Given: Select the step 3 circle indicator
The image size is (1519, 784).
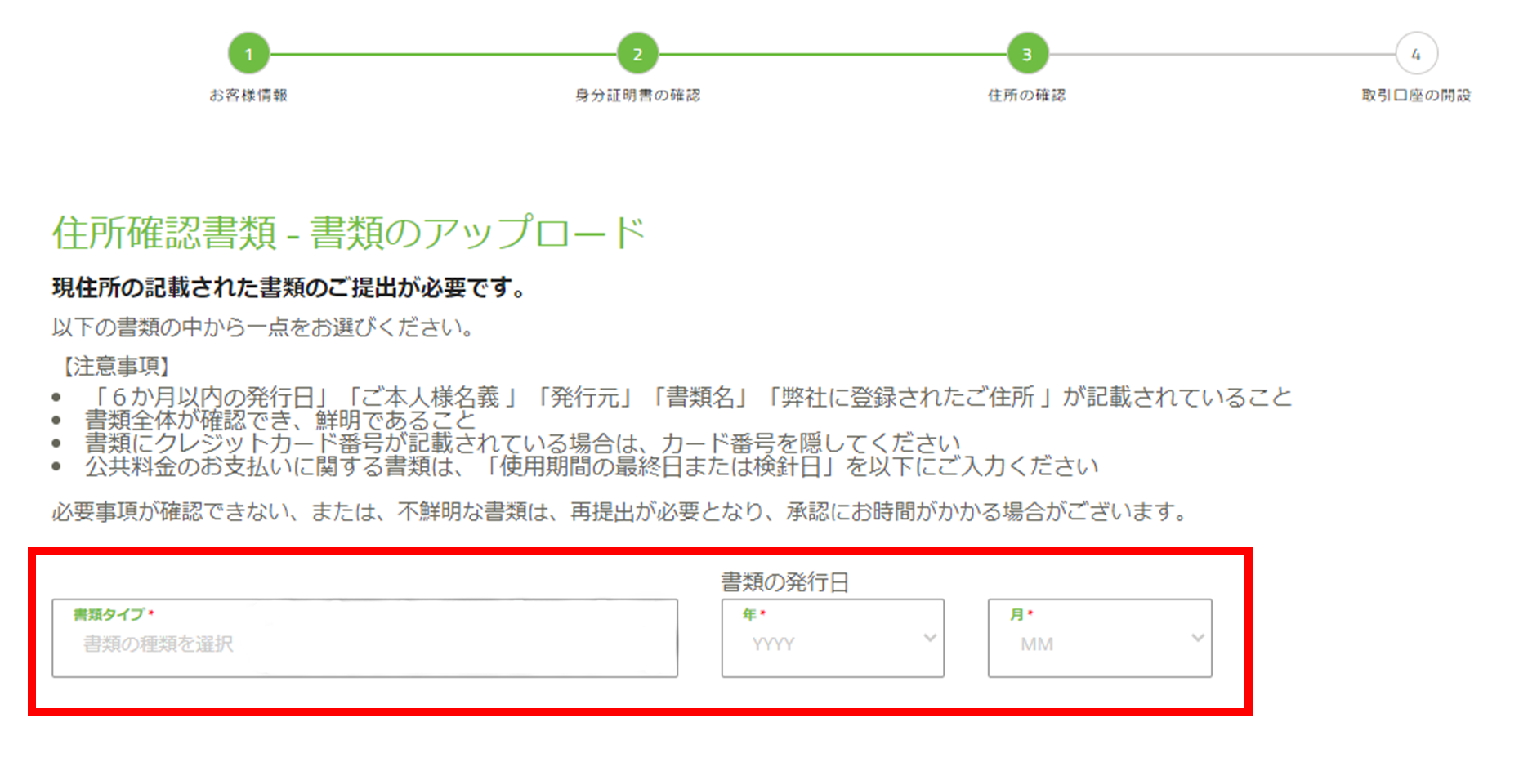Looking at the screenshot, I should [1027, 55].
